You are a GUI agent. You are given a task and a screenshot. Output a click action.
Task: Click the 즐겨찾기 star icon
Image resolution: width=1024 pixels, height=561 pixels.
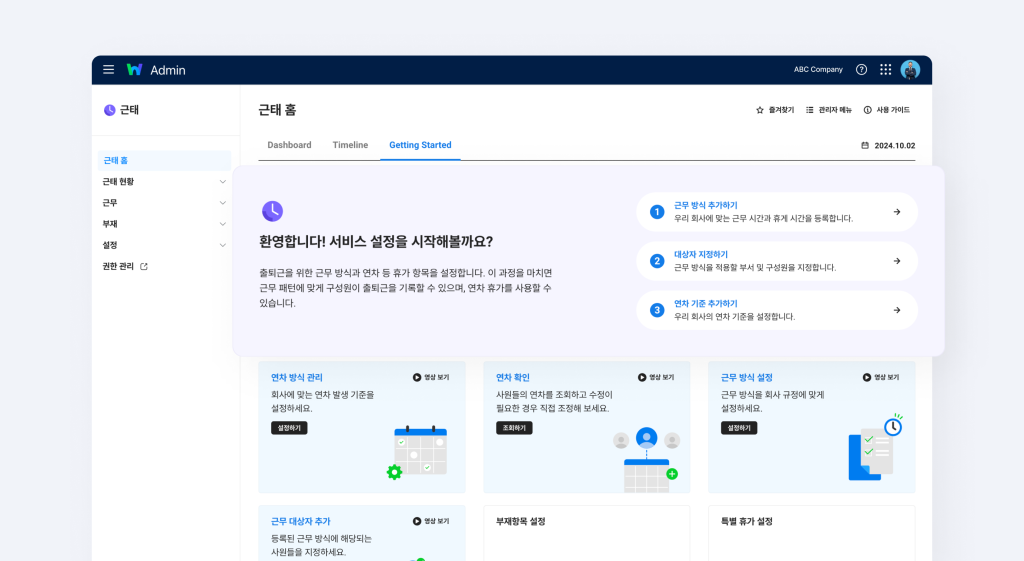pyautogui.click(x=760, y=110)
